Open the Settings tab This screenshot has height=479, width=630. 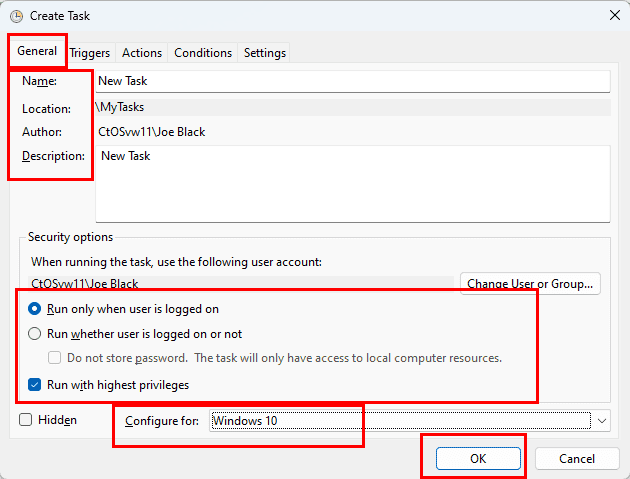tap(264, 53)
